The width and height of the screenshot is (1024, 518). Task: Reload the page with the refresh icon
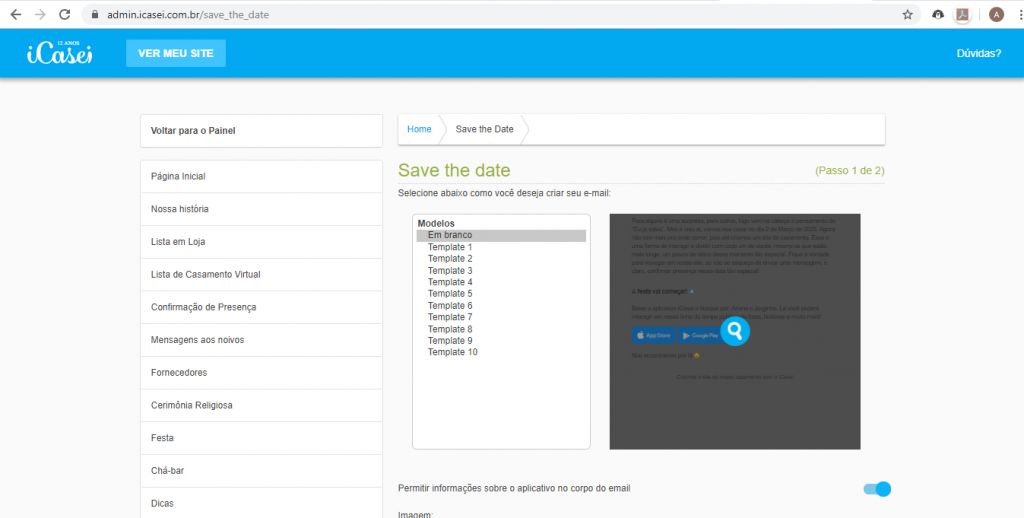point(64,14)
